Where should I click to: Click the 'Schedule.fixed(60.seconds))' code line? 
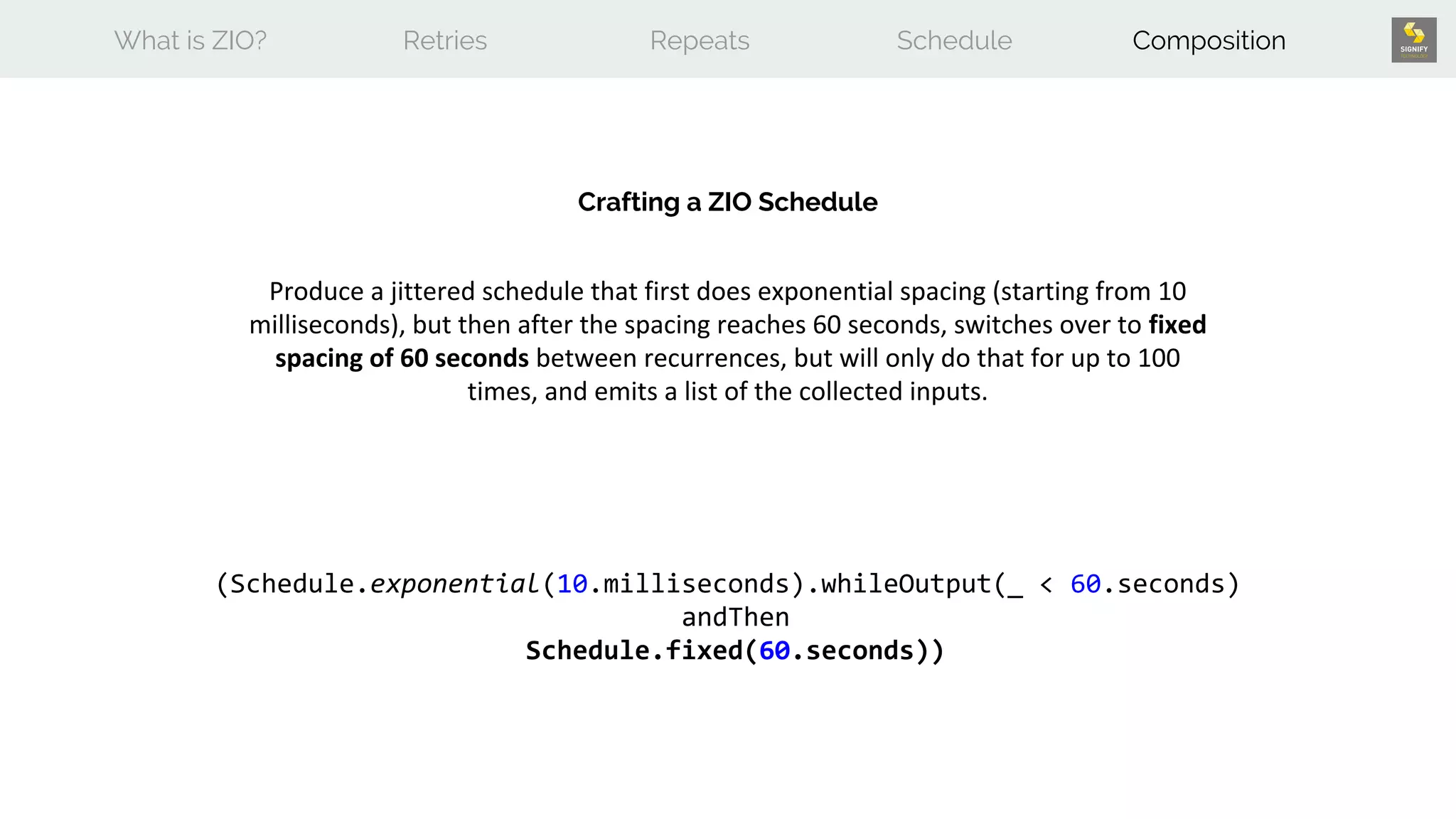(735, 651)
